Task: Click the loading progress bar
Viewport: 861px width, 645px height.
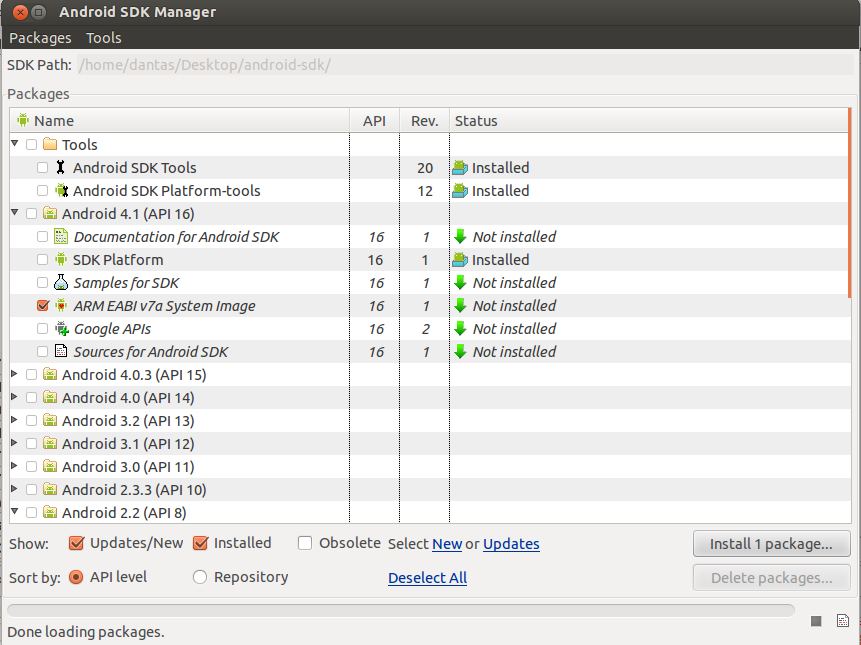Action: pos(400,610)
